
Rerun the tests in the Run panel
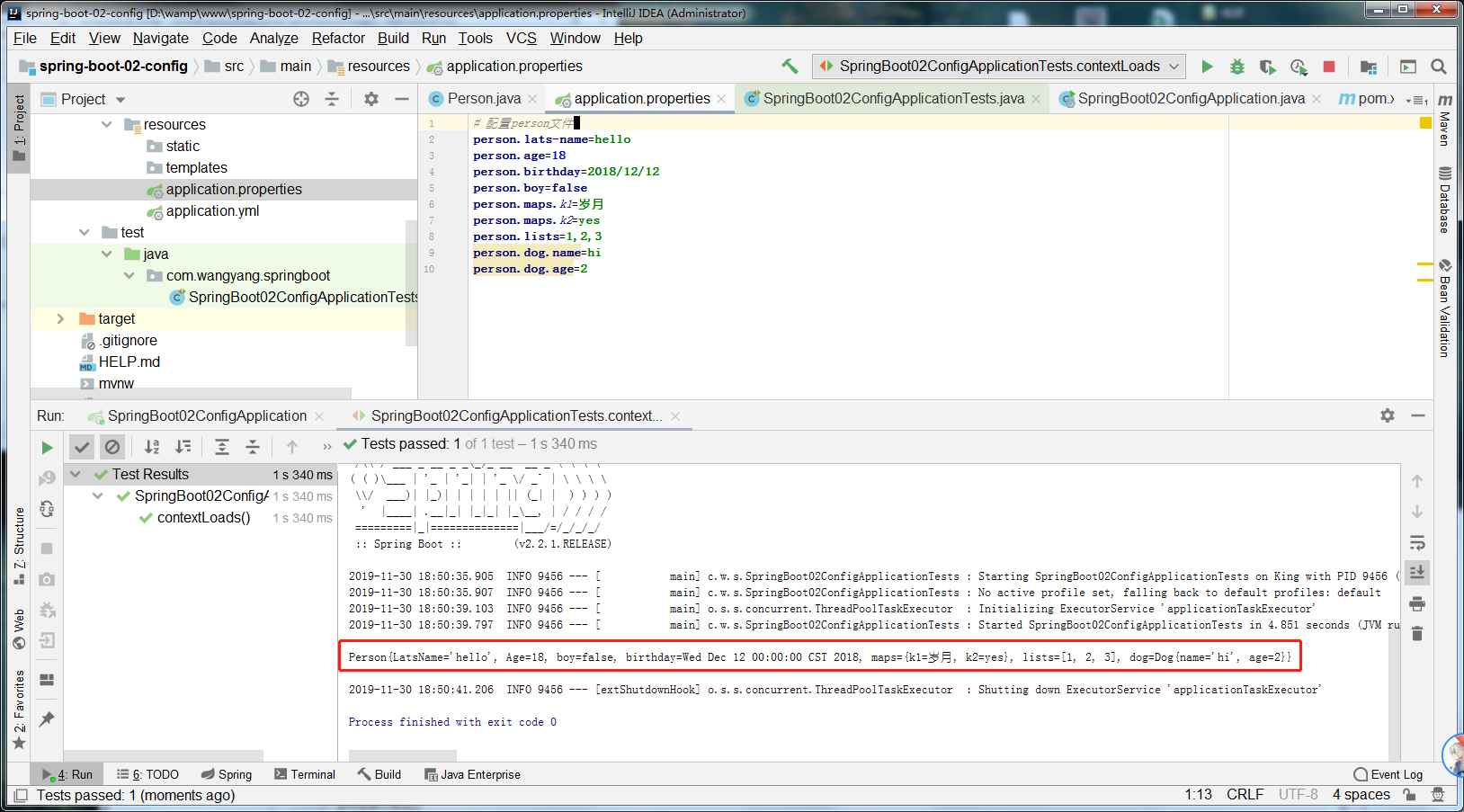coord(47,448)
